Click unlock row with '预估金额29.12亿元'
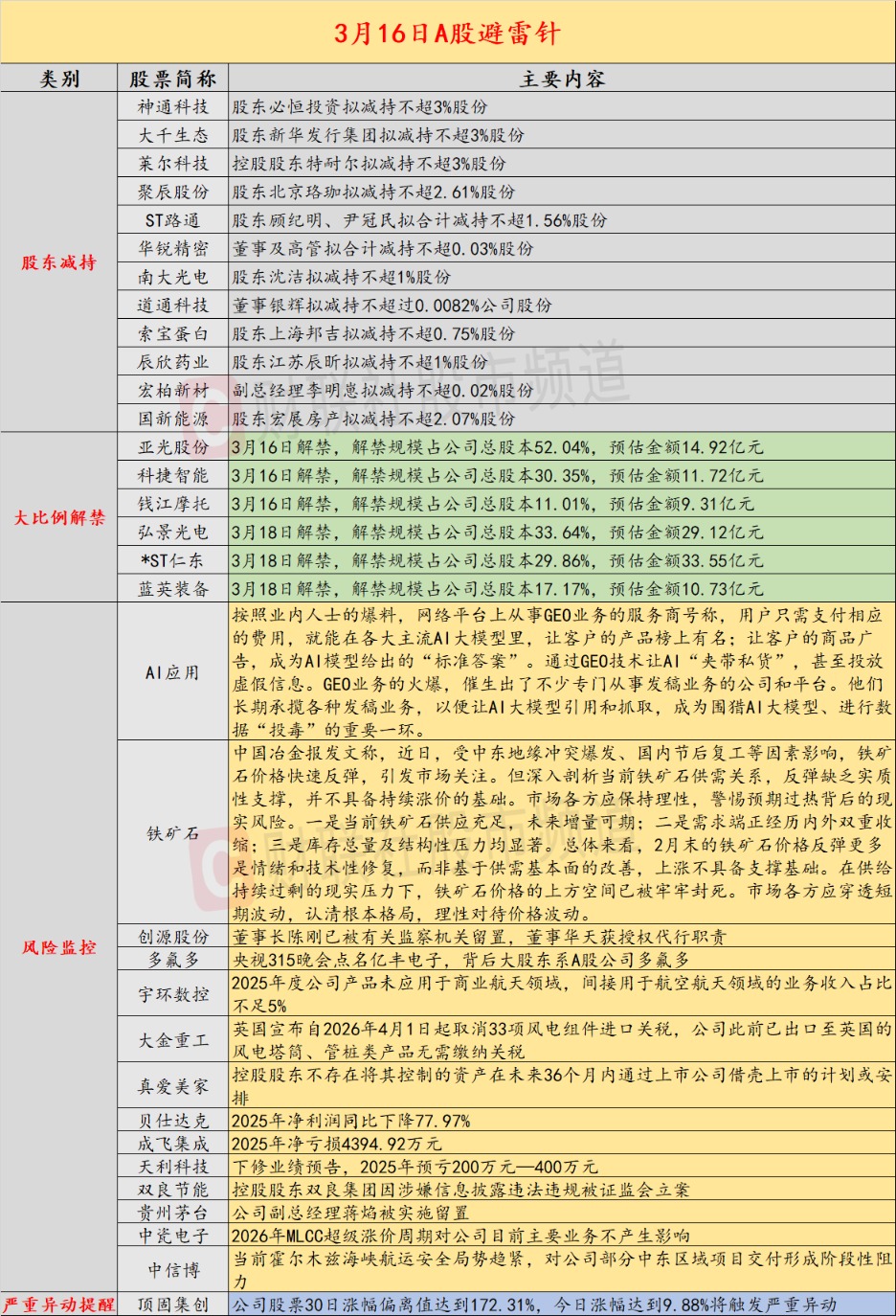 point(562,532)
